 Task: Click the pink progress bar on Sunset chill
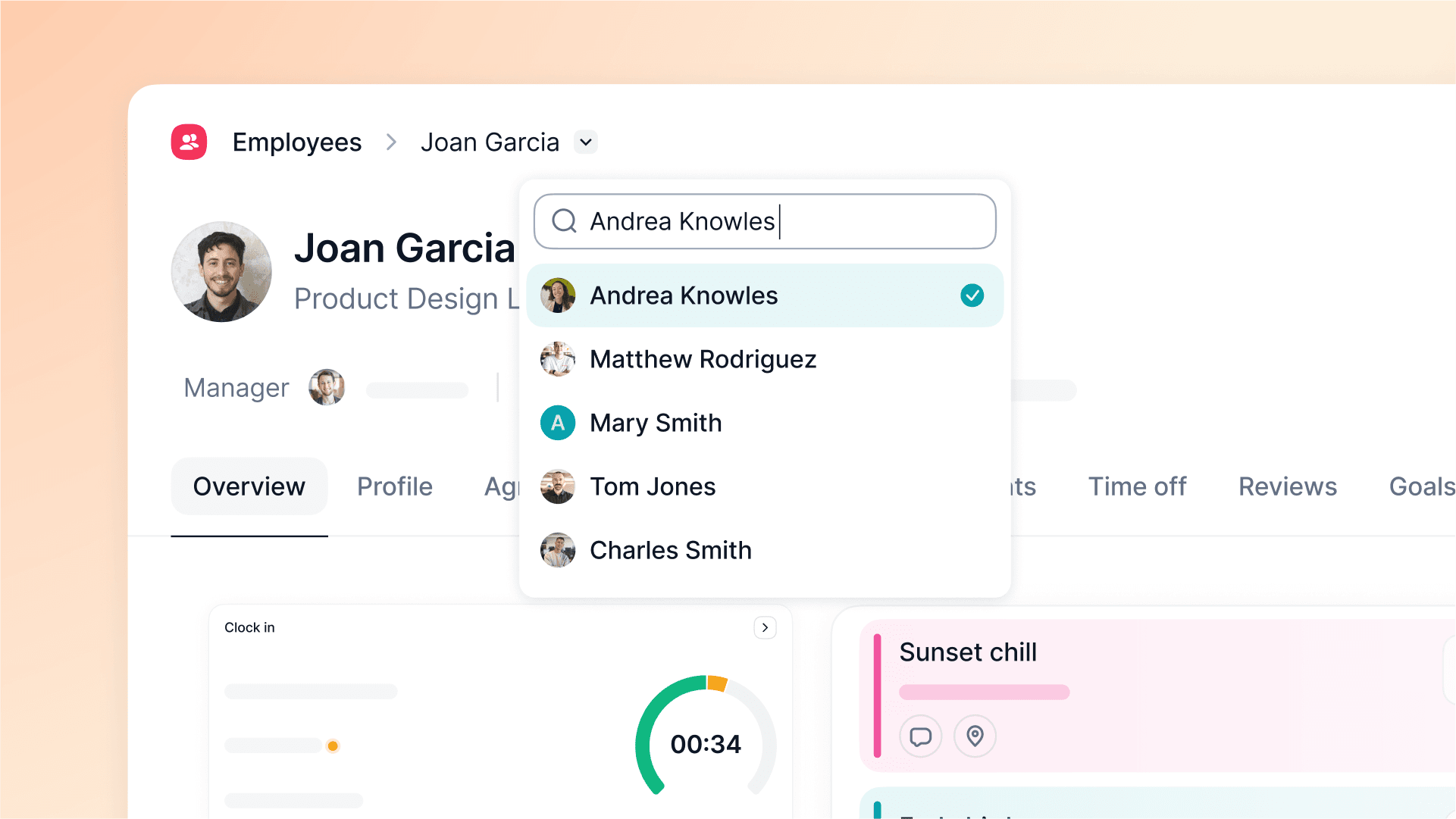(x=983, y=692)
